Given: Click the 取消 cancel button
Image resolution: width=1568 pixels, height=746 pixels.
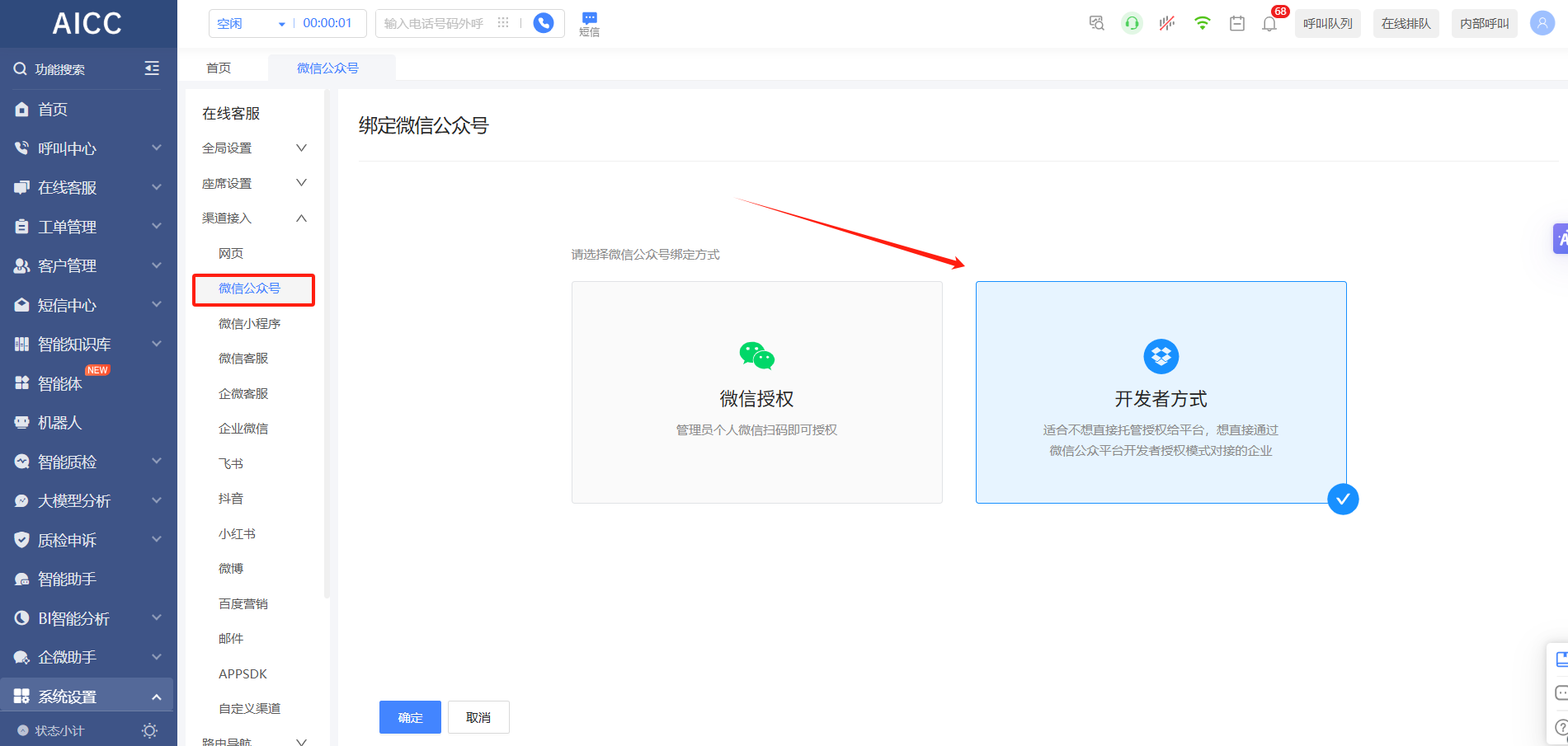Looking at the screenshot, I should click(x=478, y=717).
